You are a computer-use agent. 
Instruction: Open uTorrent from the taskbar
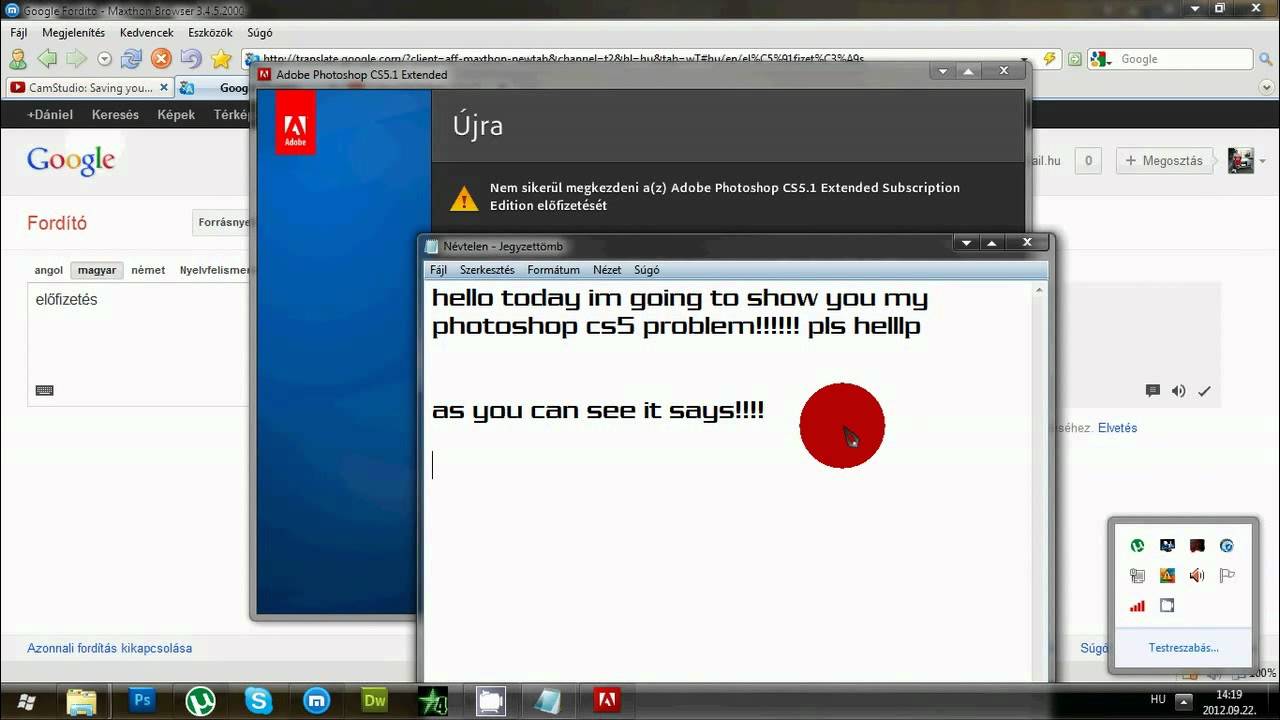(200, 700)
